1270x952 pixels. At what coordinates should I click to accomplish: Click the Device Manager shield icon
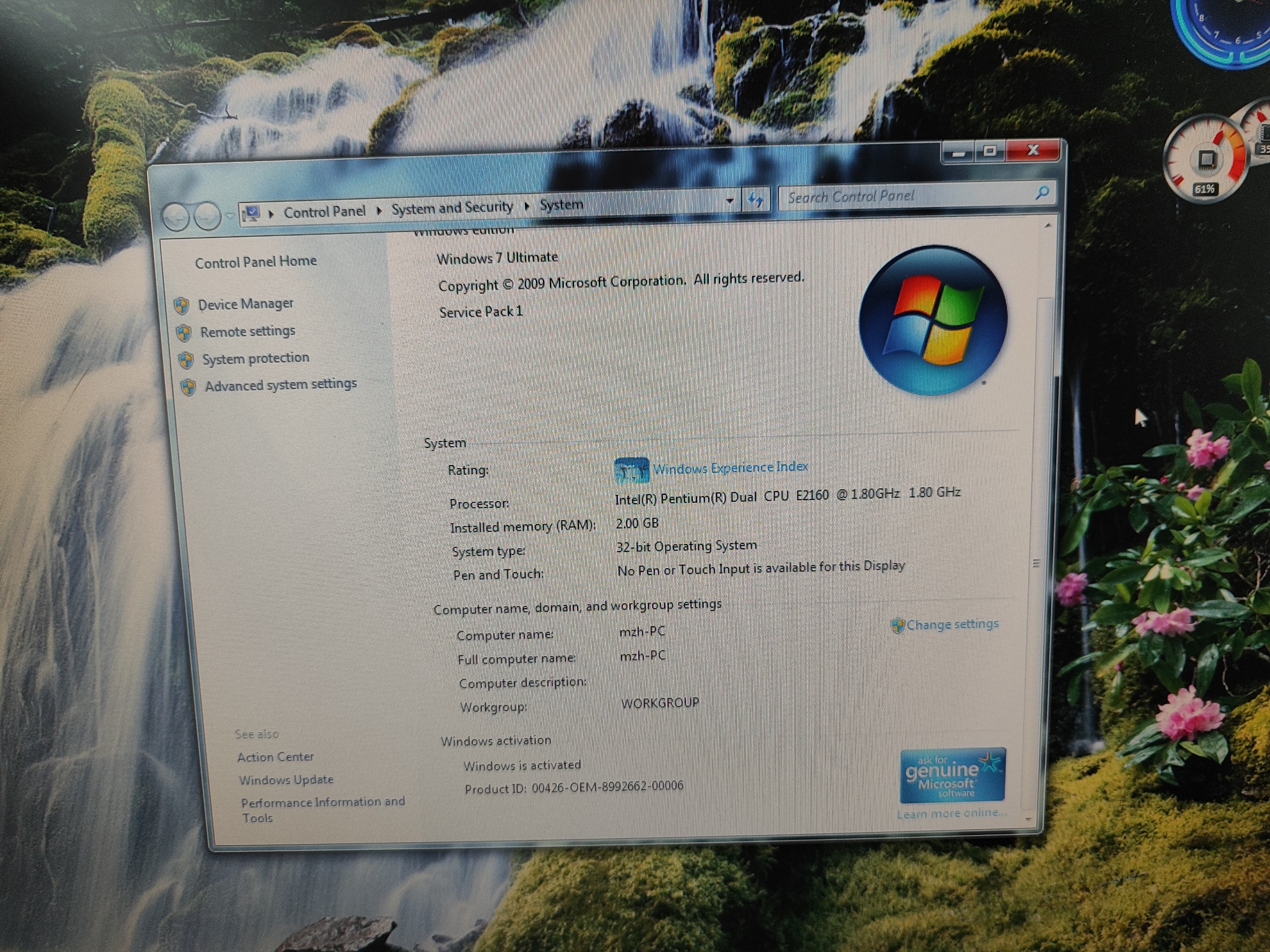pos(182,306)
